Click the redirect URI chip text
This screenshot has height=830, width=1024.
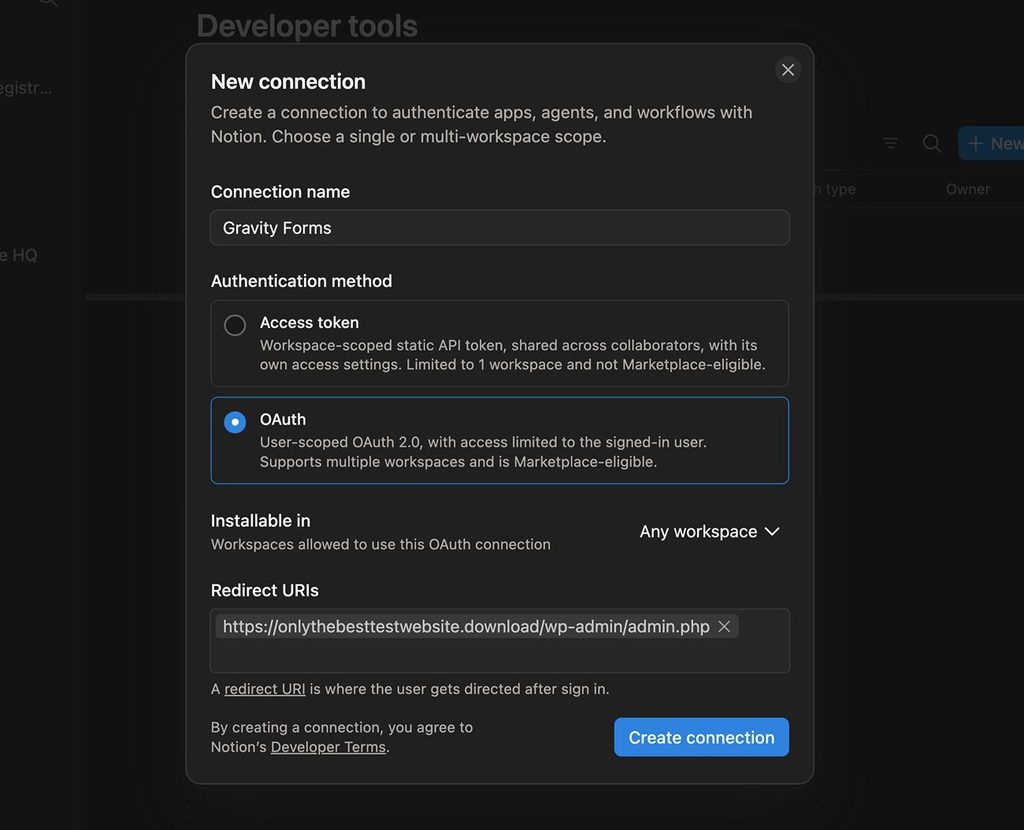click(466, 626)
